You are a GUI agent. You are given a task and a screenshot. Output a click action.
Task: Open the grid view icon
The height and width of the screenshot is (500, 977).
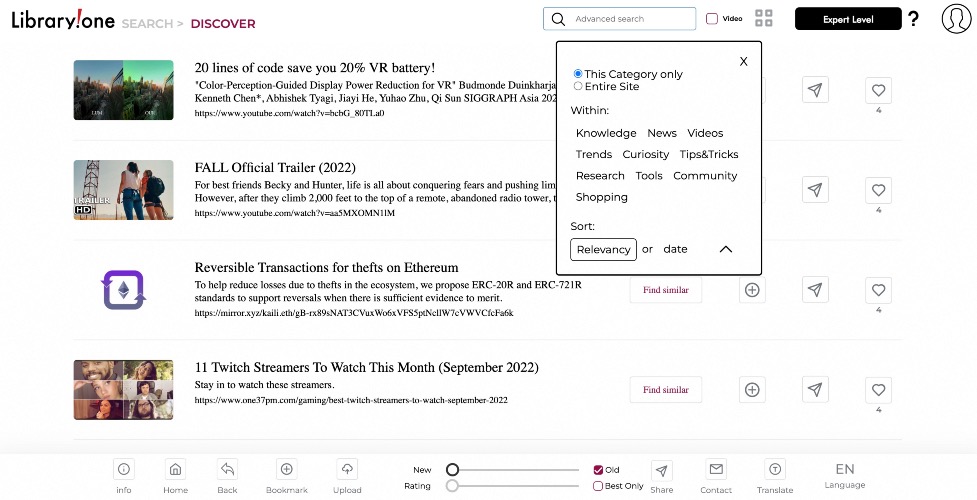click(x=763, y=19)
